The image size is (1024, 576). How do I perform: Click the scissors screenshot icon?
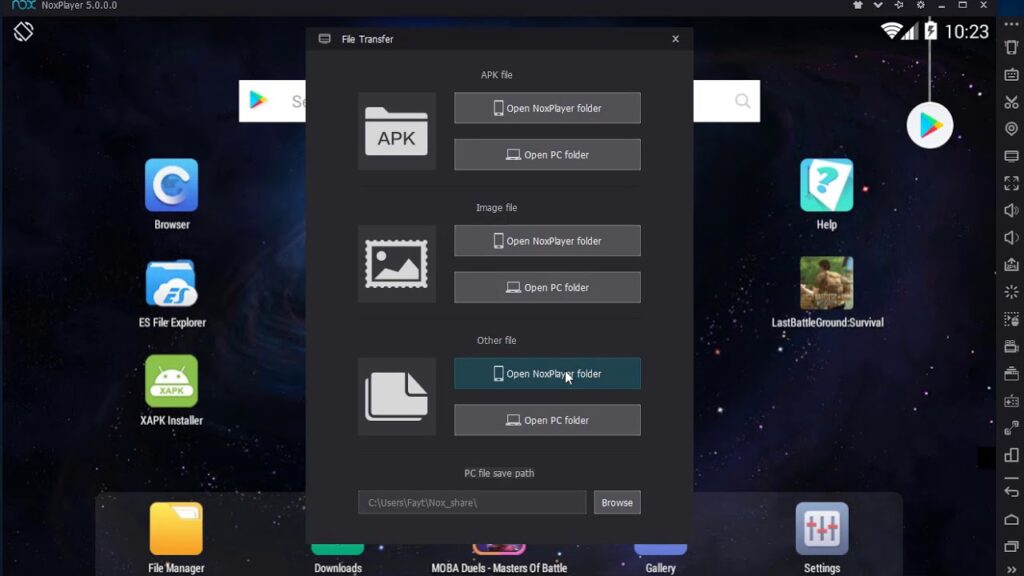1011,102
